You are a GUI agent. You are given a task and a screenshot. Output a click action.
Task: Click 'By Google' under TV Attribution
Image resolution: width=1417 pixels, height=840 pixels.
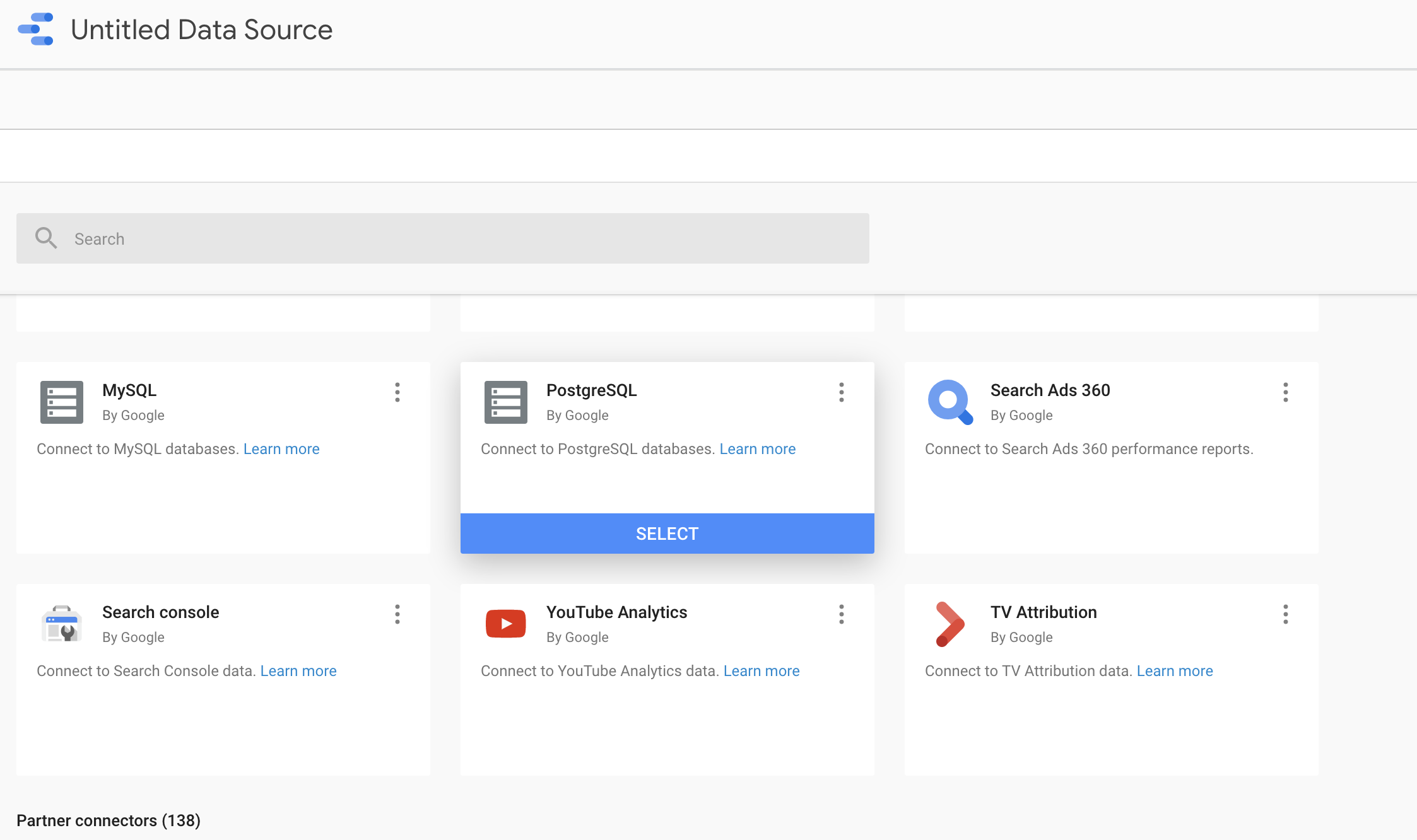pos(1021,638)
